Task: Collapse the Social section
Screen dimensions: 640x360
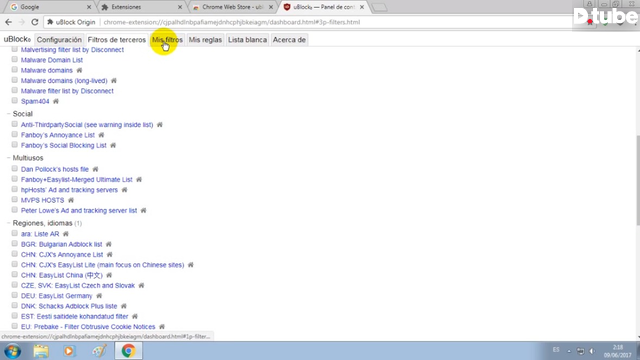Action: click(8, 113)
